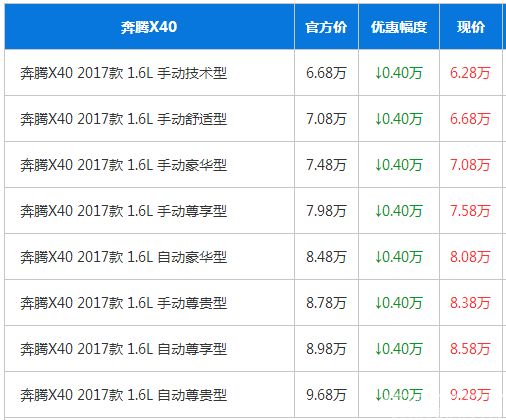Click the 9.68万 official price cell

326,395
